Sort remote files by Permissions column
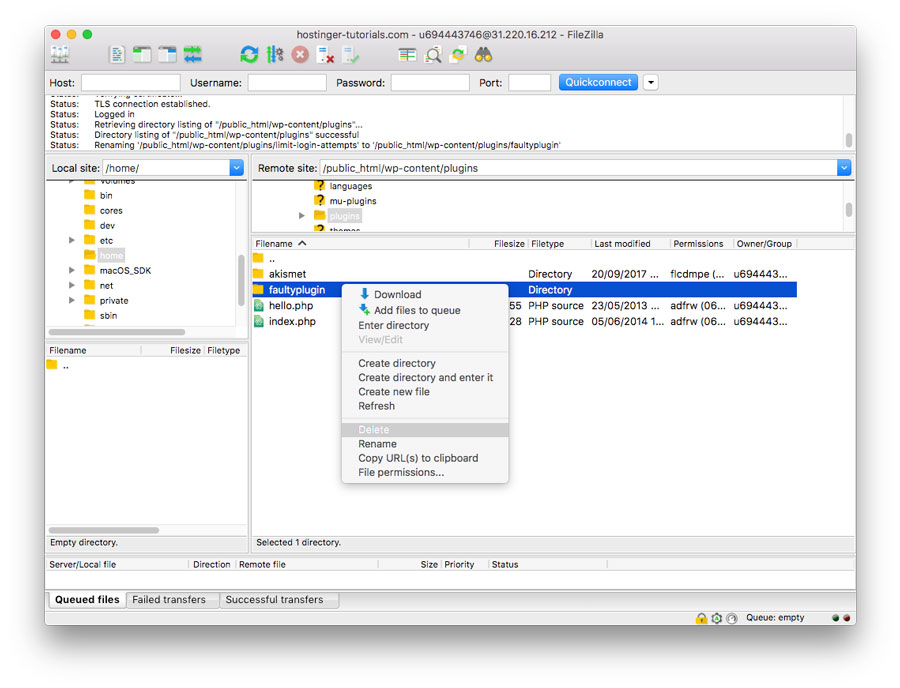 [701, 244]
